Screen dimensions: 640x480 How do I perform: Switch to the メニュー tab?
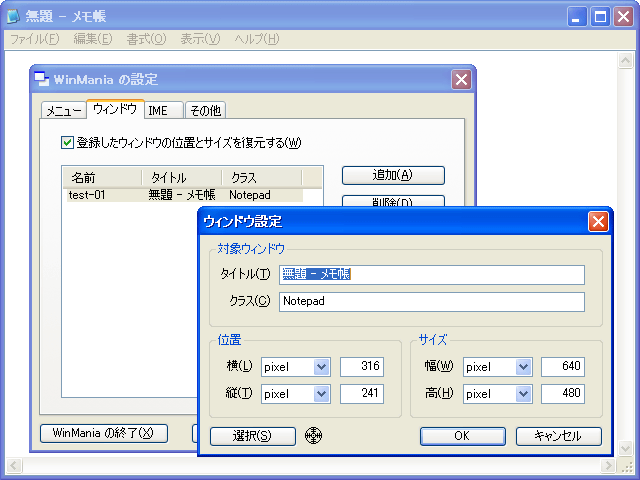coord(64,111)
